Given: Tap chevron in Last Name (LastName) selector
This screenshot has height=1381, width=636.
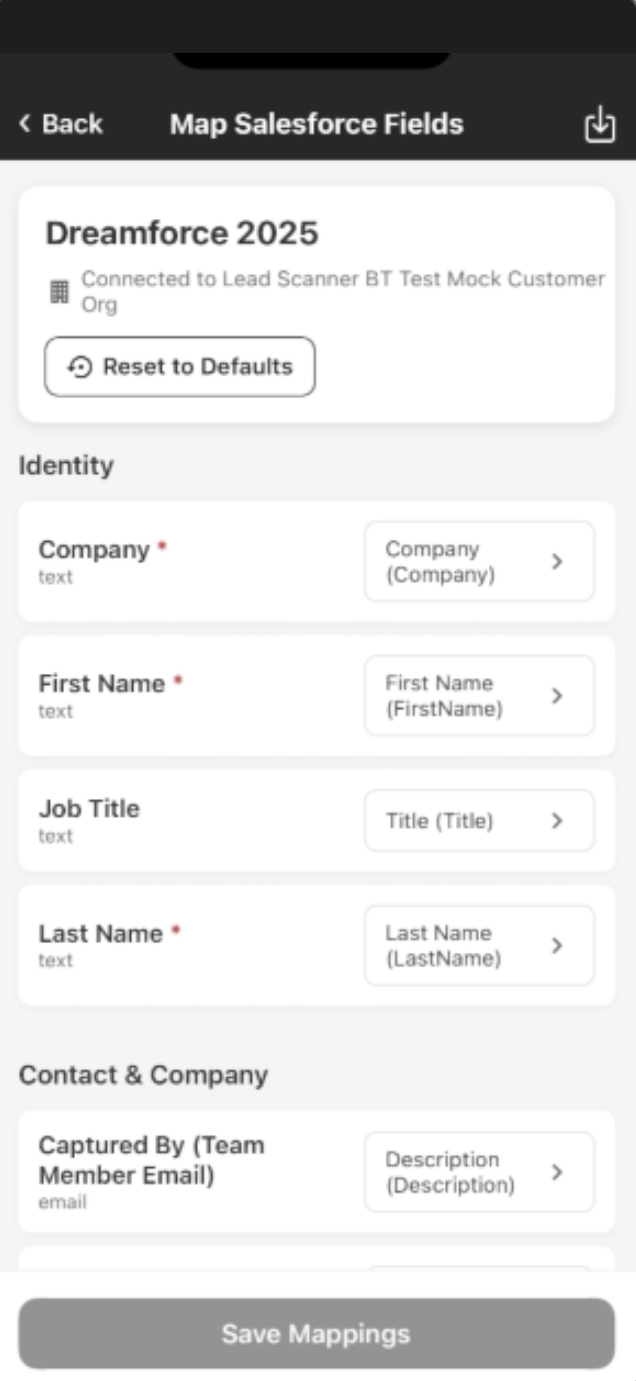Looking at the screenshot, I should 557,946.
